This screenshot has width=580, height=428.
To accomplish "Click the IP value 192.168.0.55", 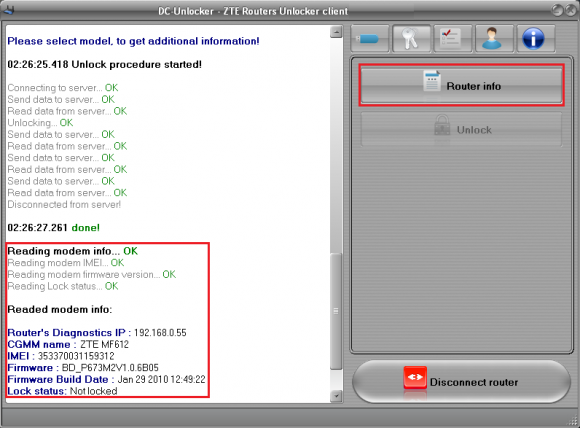I will coord(160,333).
